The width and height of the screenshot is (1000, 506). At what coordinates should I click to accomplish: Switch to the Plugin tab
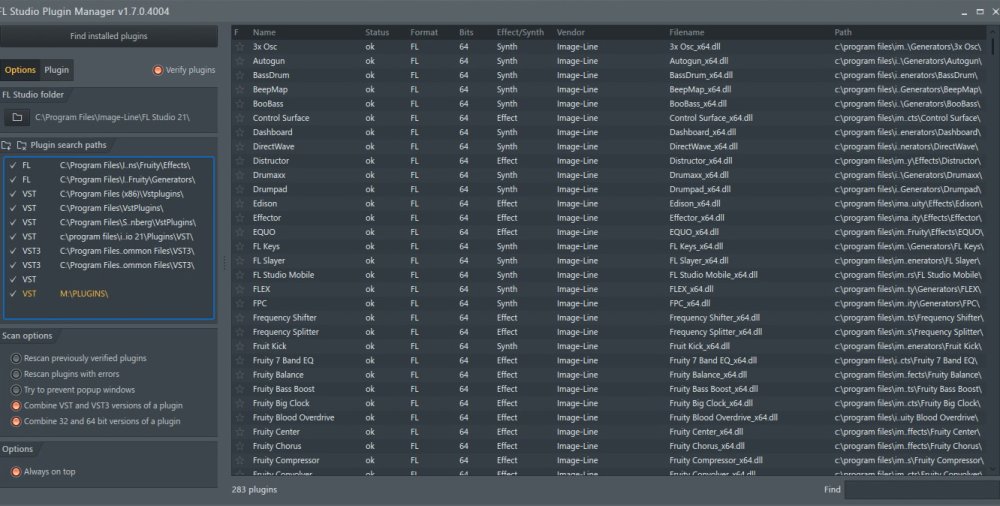(x=57, y=70)
